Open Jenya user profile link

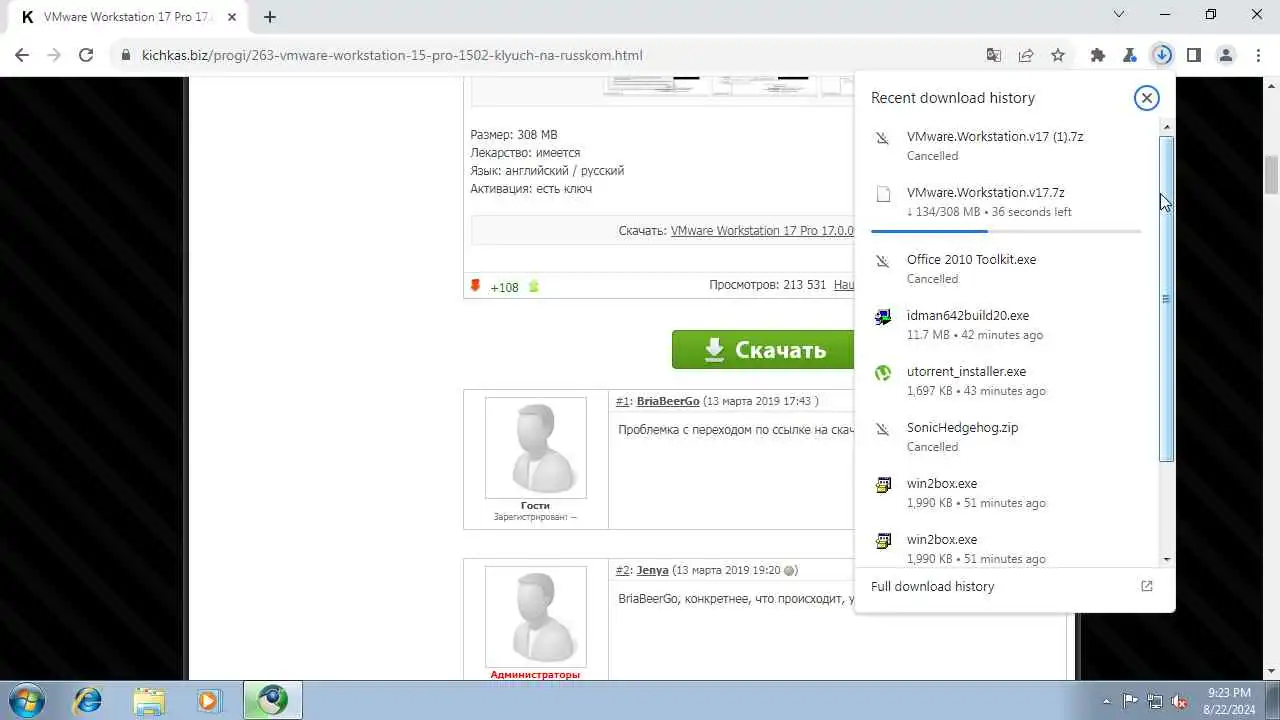[x=653, y=570]
